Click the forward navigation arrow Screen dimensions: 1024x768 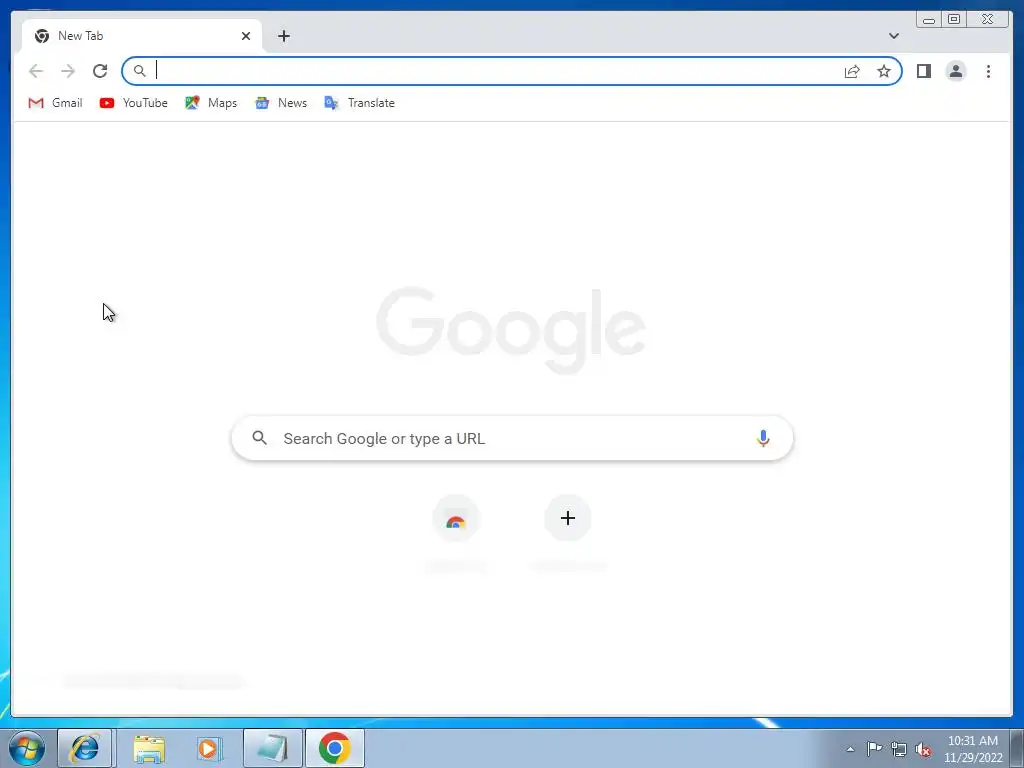(x=68, y=71)
